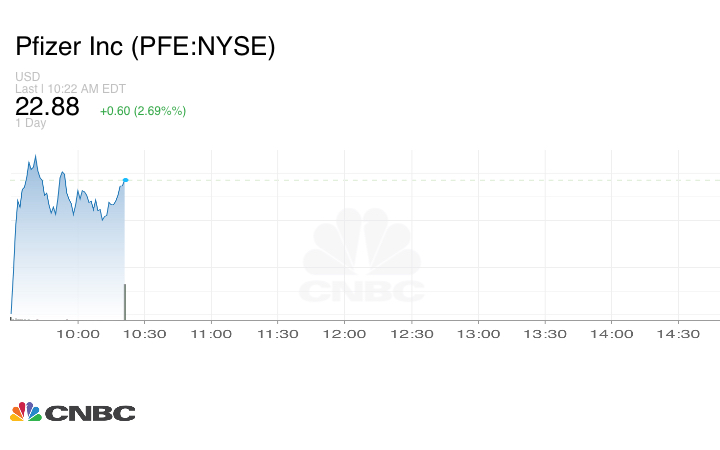Click the 12:00 time axis label
This screenshot has width=720, height=450.
point(345,335)
